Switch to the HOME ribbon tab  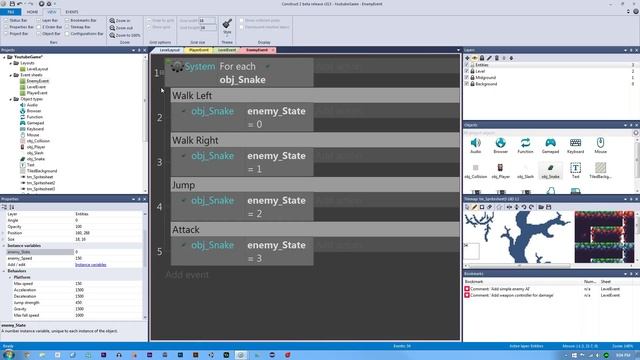(32, 12)
